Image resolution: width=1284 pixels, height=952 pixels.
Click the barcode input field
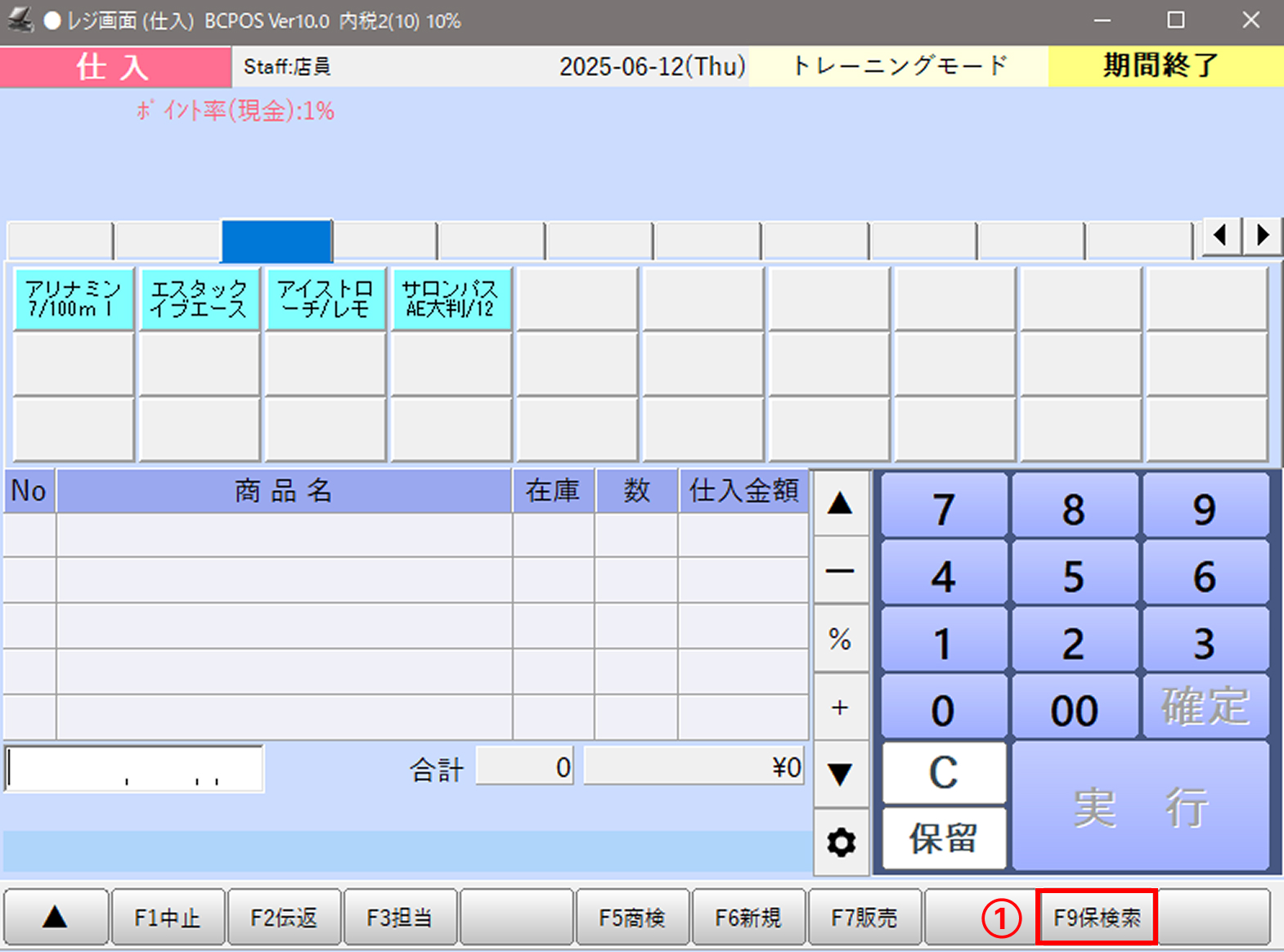click(x=134, y=769)
